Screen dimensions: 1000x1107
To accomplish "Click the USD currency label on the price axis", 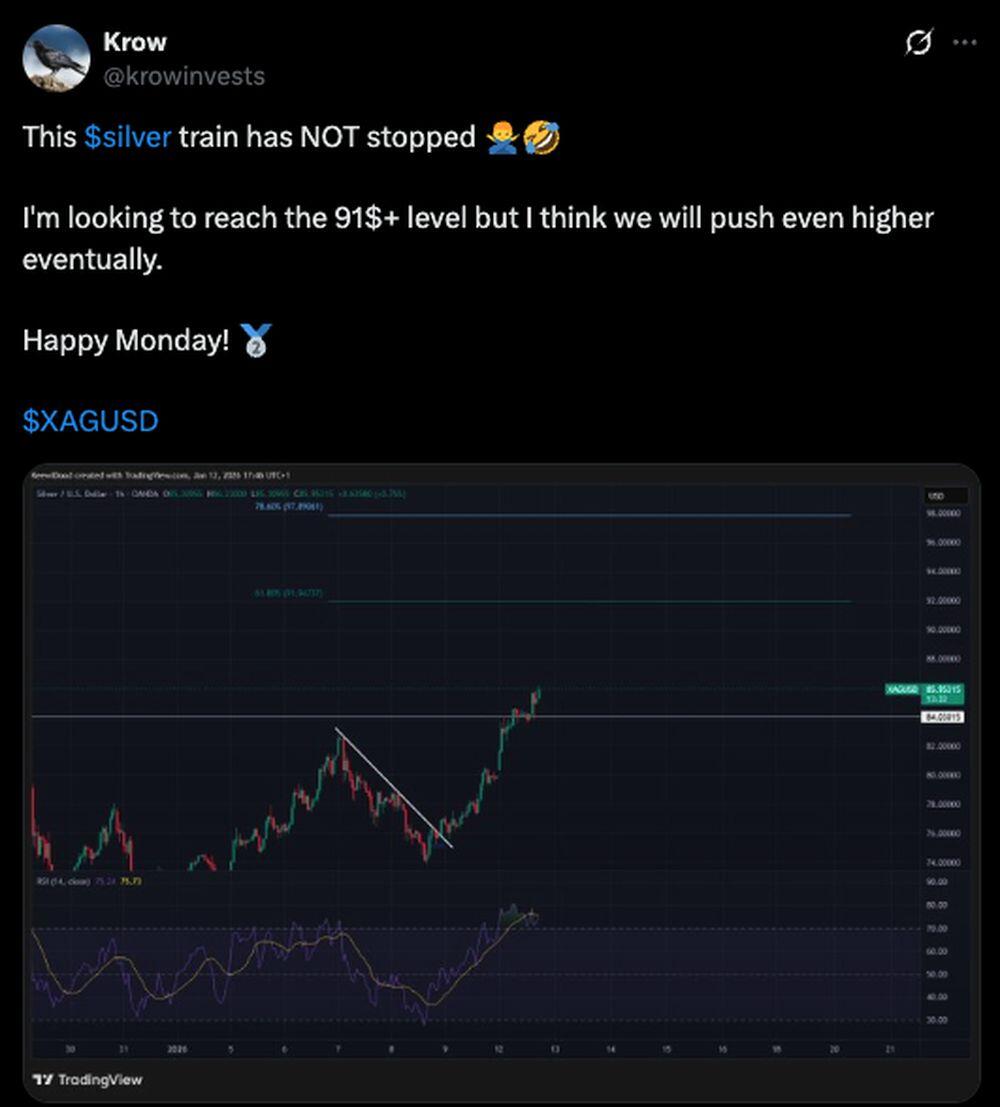I will click(x=936, y=495).
